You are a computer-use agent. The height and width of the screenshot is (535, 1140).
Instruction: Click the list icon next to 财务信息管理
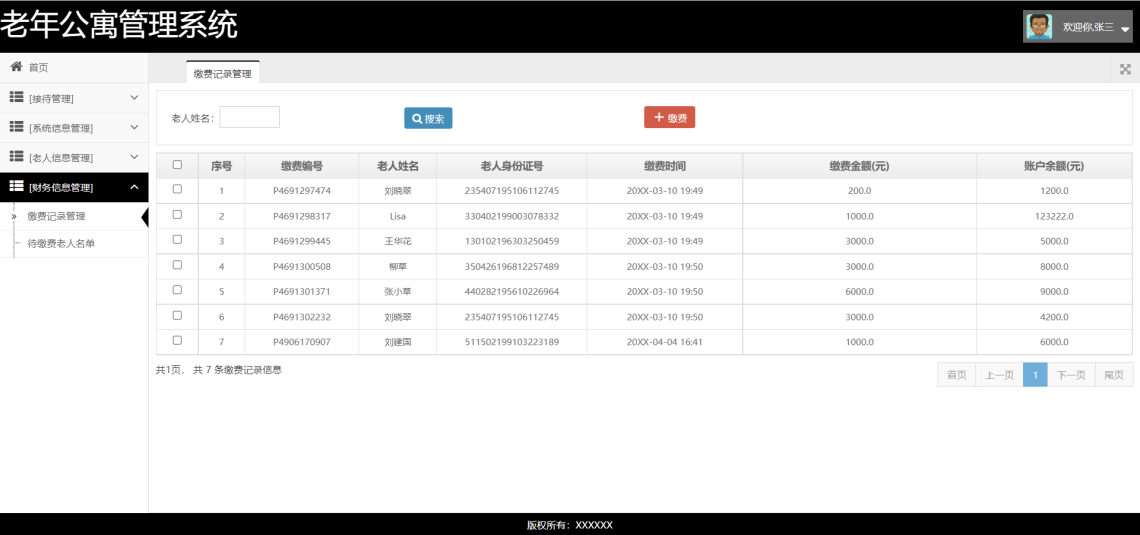[16, 187]
